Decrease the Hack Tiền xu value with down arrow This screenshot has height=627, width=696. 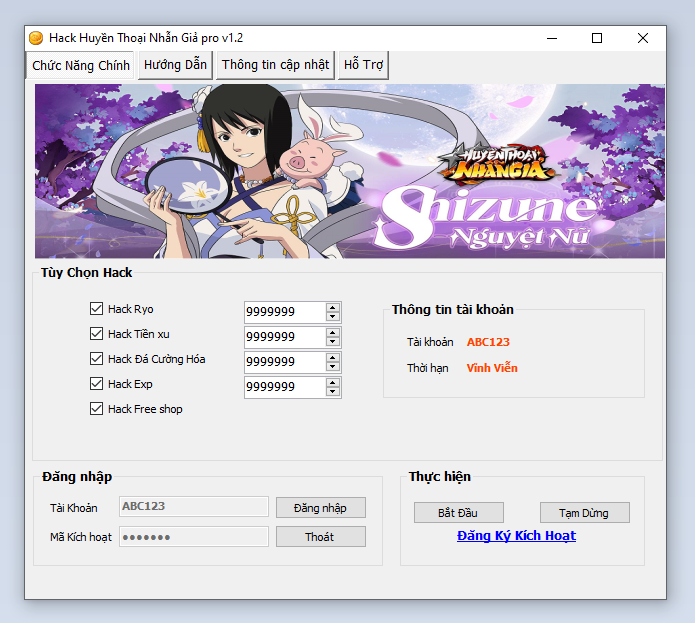click(x=333, y=342)
